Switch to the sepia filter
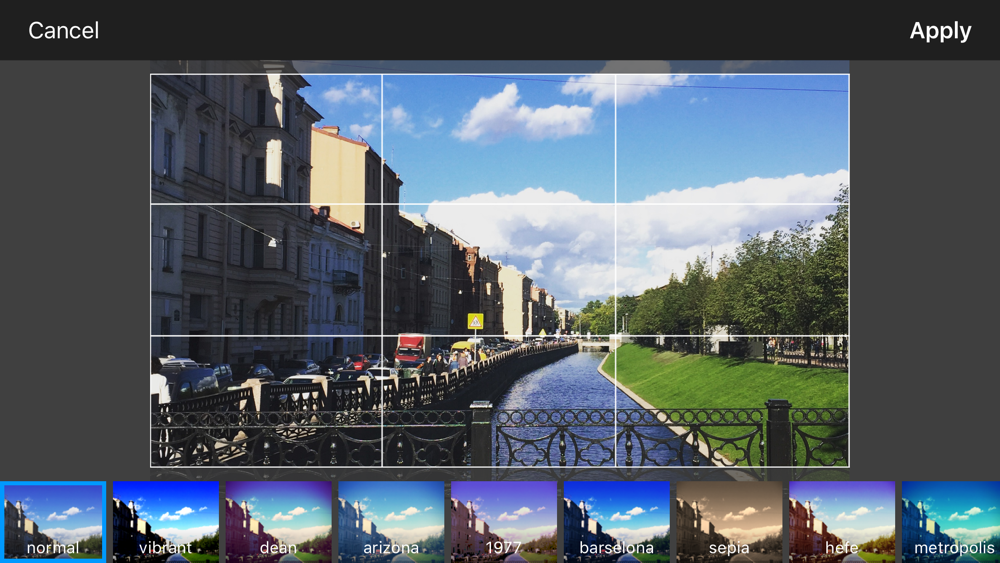Screen dimensions: 1000x563 729,522
